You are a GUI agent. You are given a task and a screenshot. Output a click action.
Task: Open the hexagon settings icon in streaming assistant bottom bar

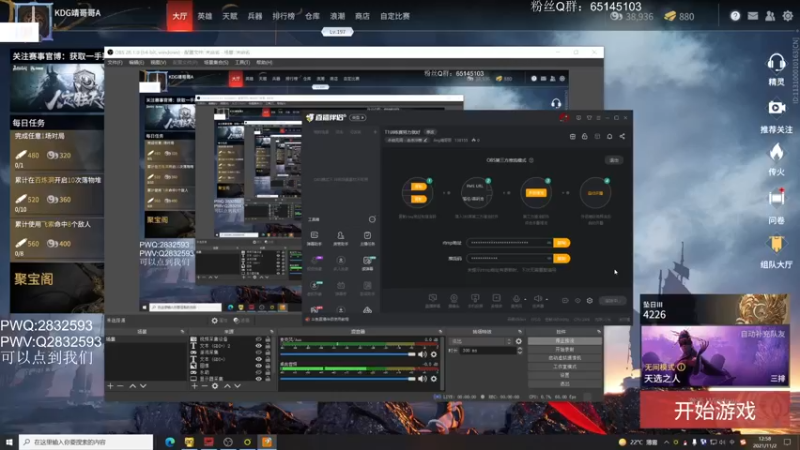click(589, 301)
